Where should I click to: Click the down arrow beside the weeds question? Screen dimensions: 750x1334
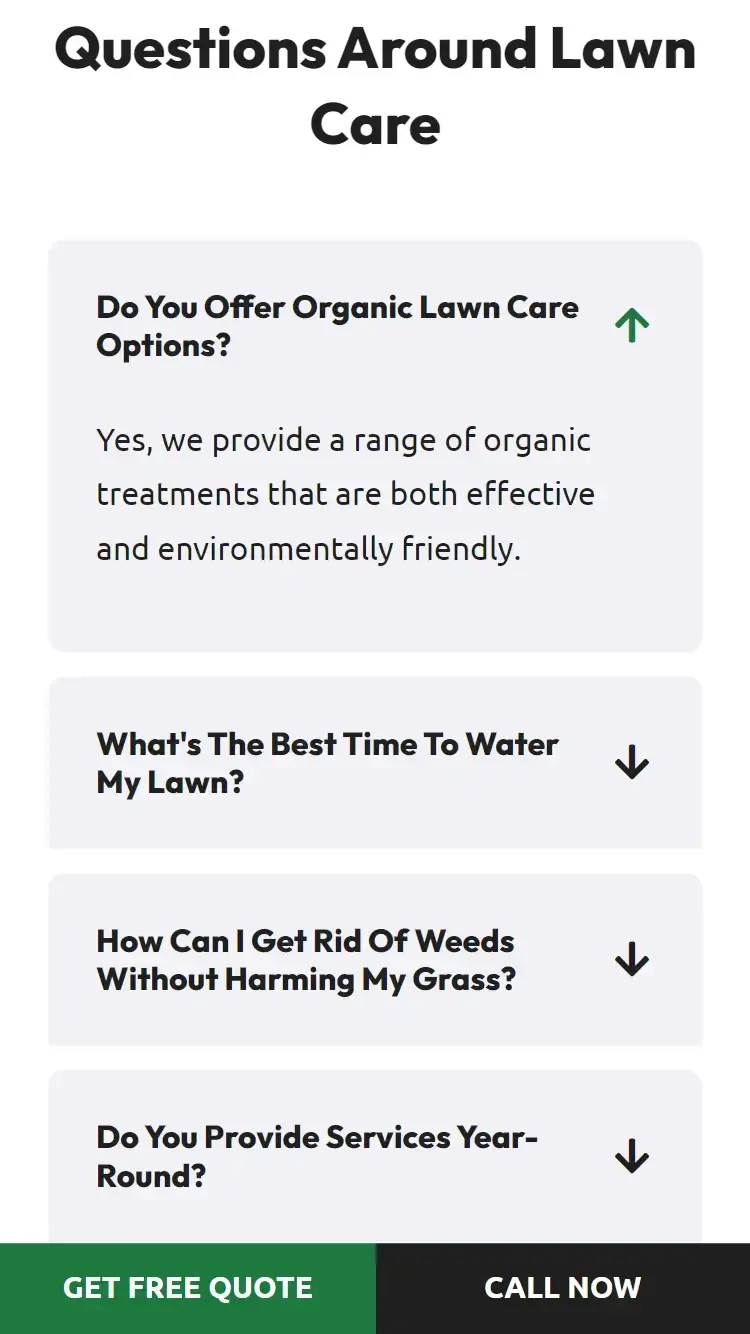(632, 960)
